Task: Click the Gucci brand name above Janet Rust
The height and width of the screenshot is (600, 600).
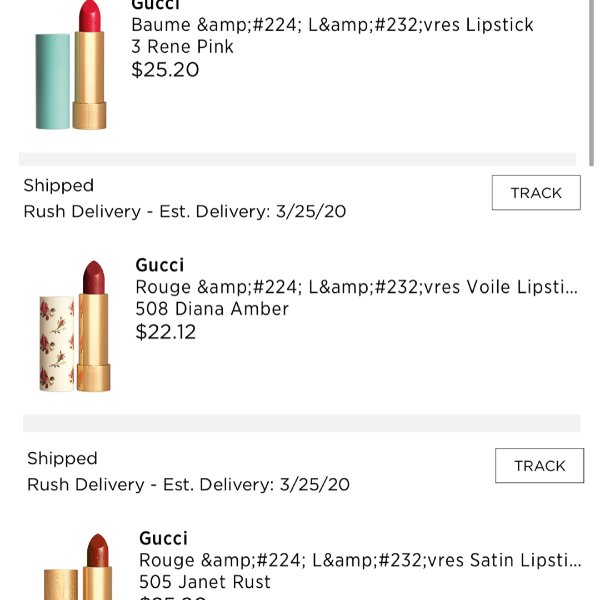Action: click(163, 538)
